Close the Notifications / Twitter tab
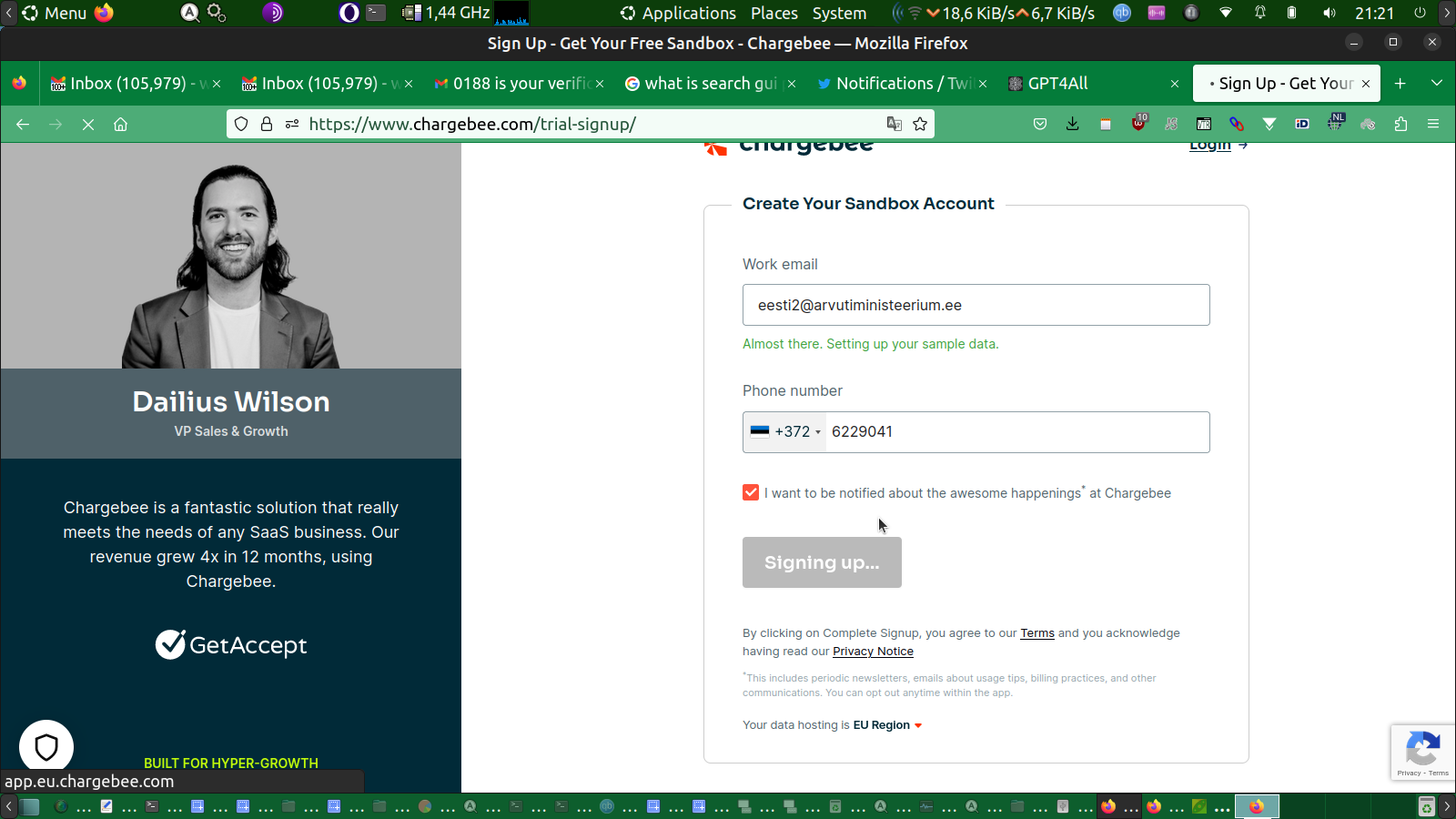The width and height of the screenshot is (1456, 819). coord(983,84)
